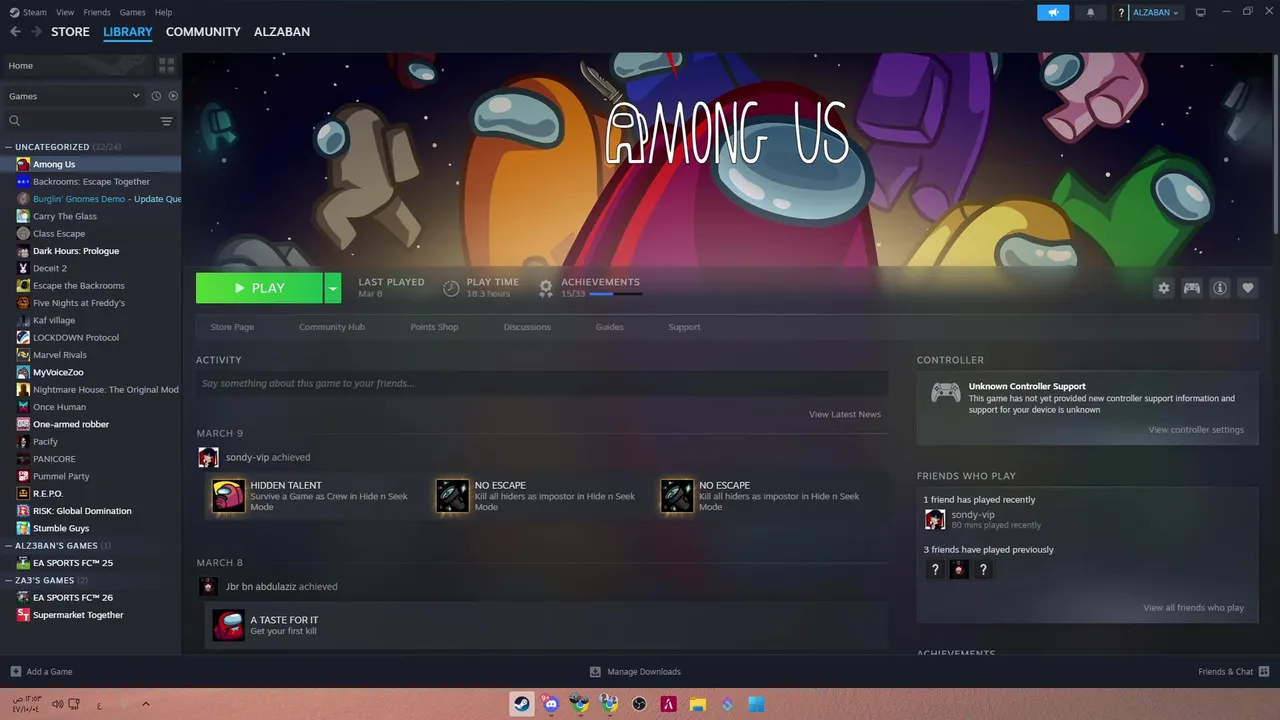
Task: Open controller configuration icon
Action: coord(1192,288)
